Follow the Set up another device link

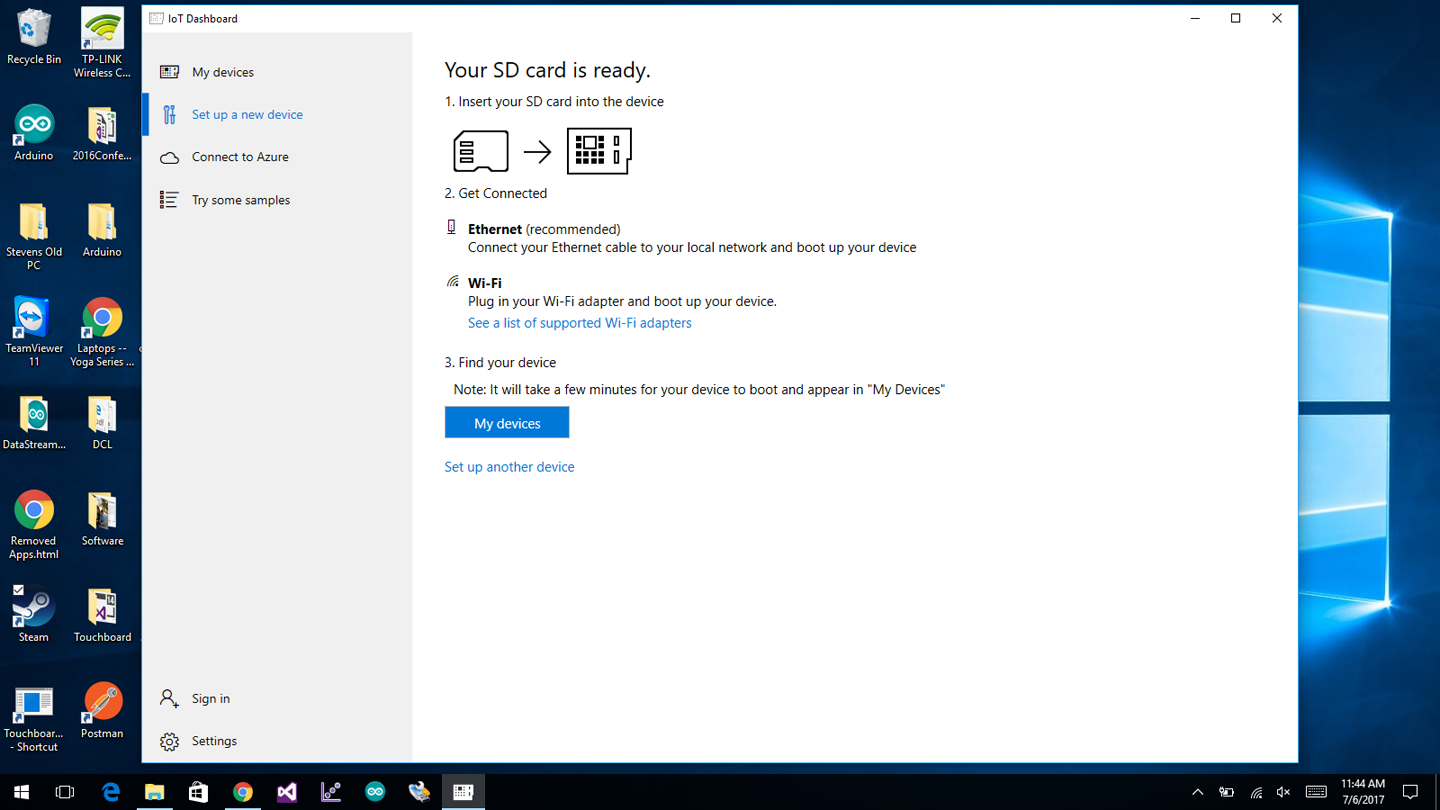pyautogui.click(x=509, y=467)
